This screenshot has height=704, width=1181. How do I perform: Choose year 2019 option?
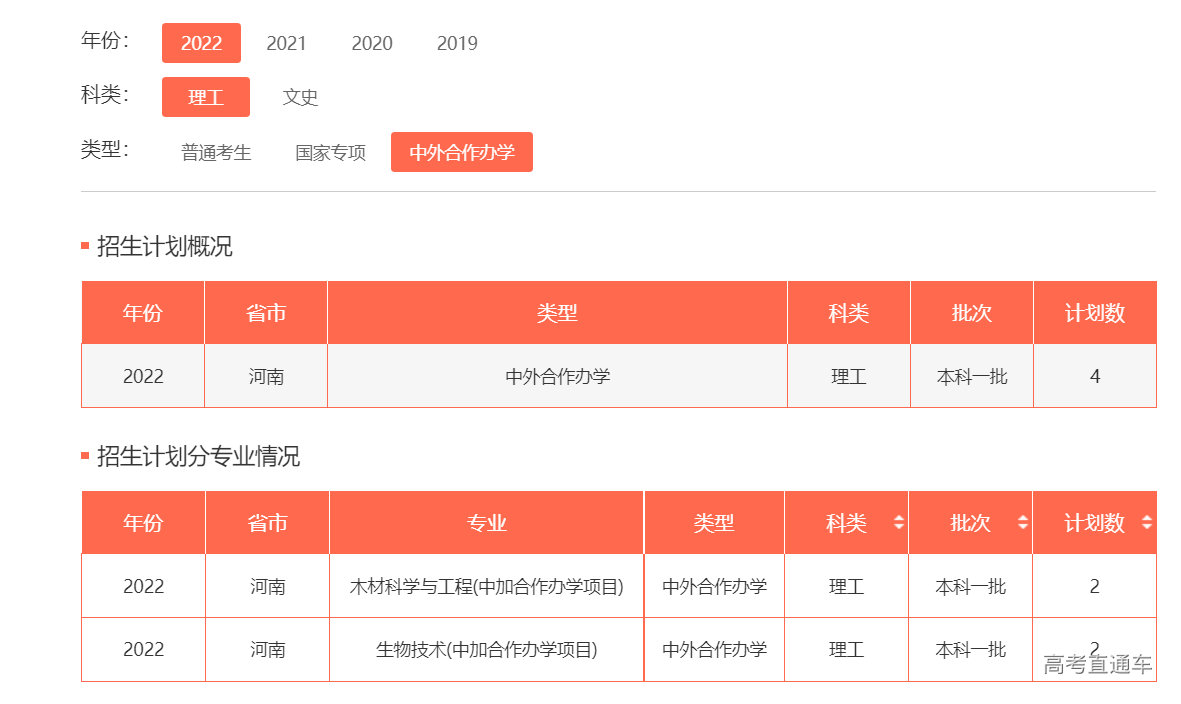click(x=457, y=43)
